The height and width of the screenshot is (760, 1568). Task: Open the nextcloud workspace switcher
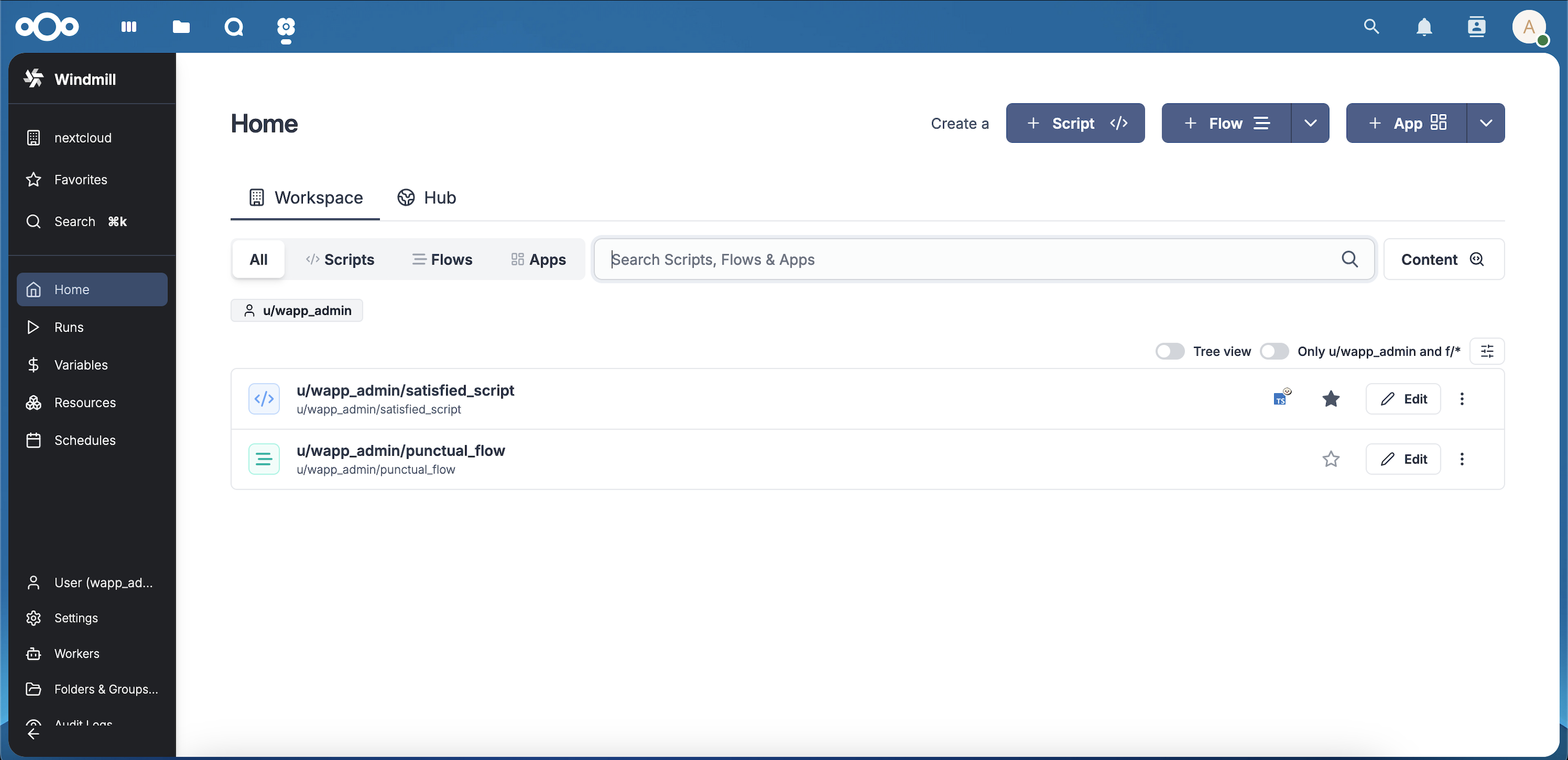coord(82,138)
